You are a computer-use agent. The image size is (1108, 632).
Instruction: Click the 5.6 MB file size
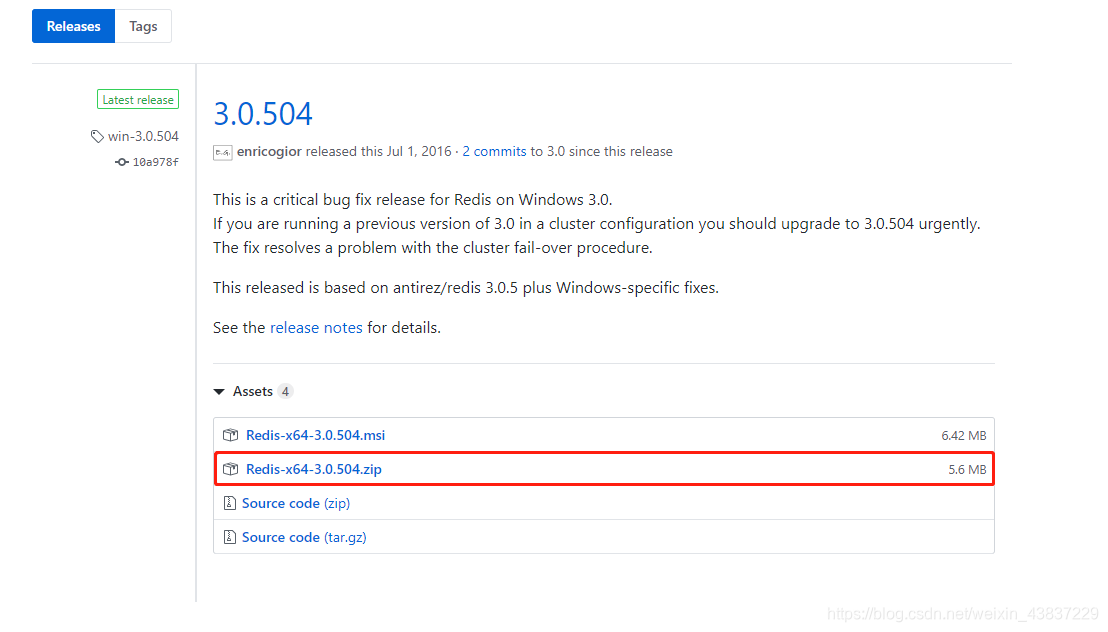click(x=967, y=469)
